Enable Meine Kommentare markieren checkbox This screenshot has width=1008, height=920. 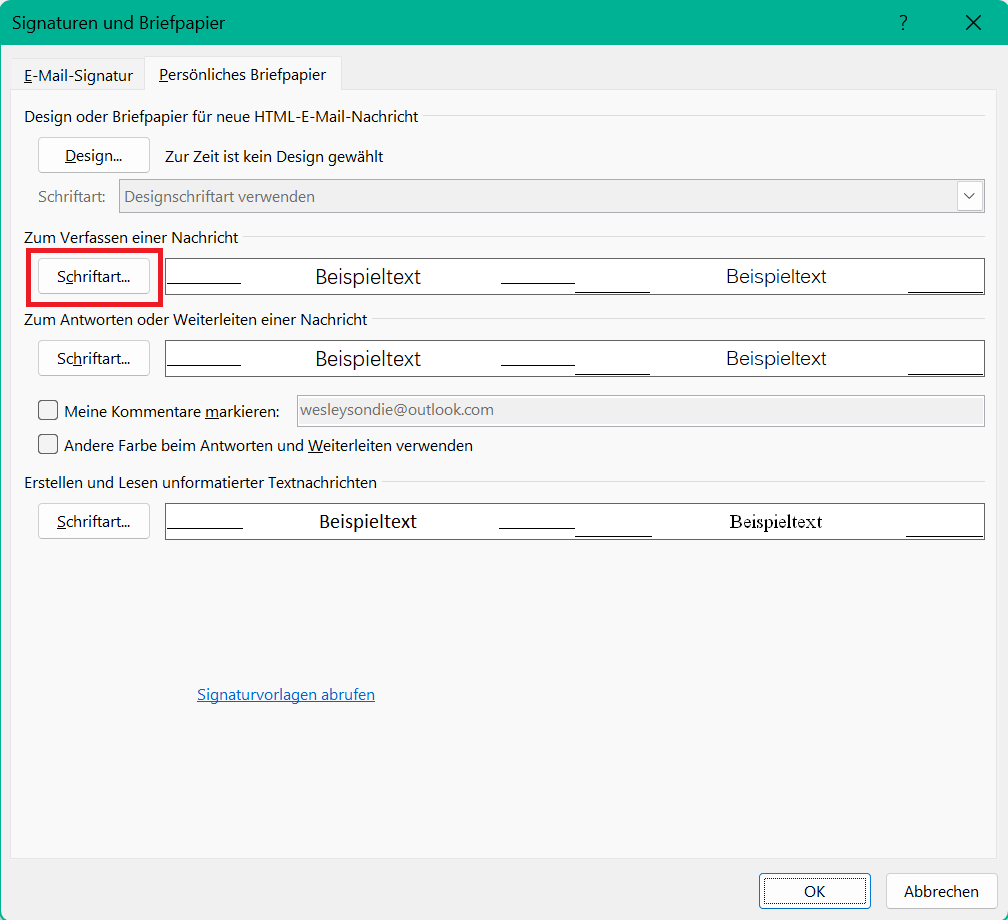click(48, 410)
